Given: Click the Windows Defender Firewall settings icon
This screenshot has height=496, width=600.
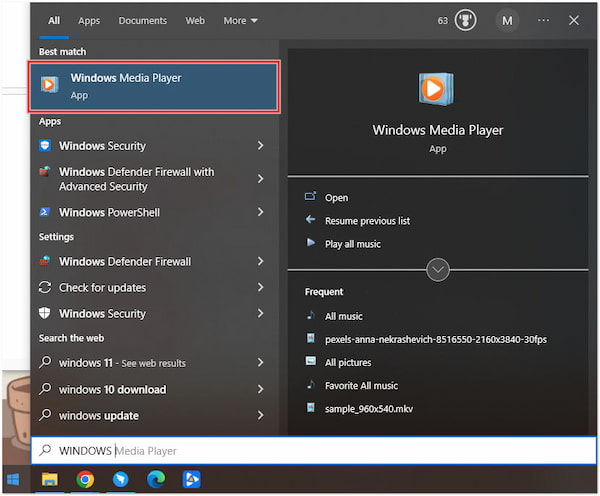Looking at the screenshot, I should coord(45,261).
